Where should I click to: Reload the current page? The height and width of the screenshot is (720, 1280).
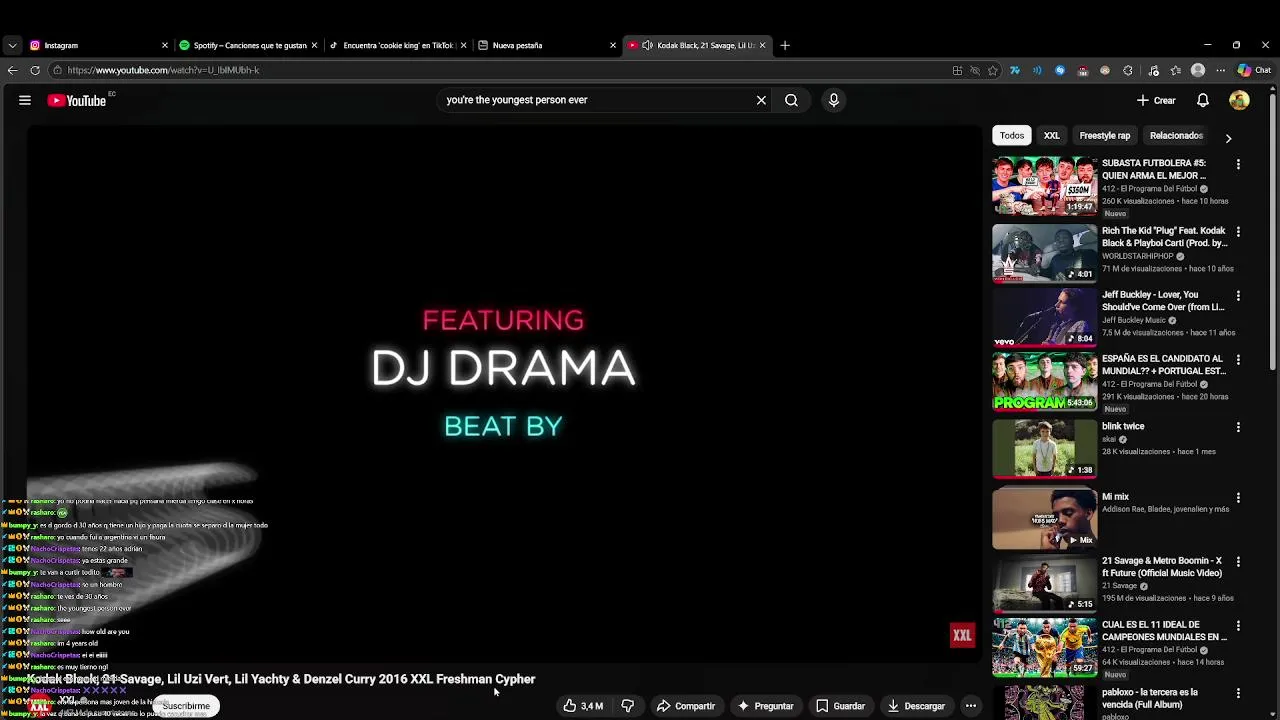point(35,70)
